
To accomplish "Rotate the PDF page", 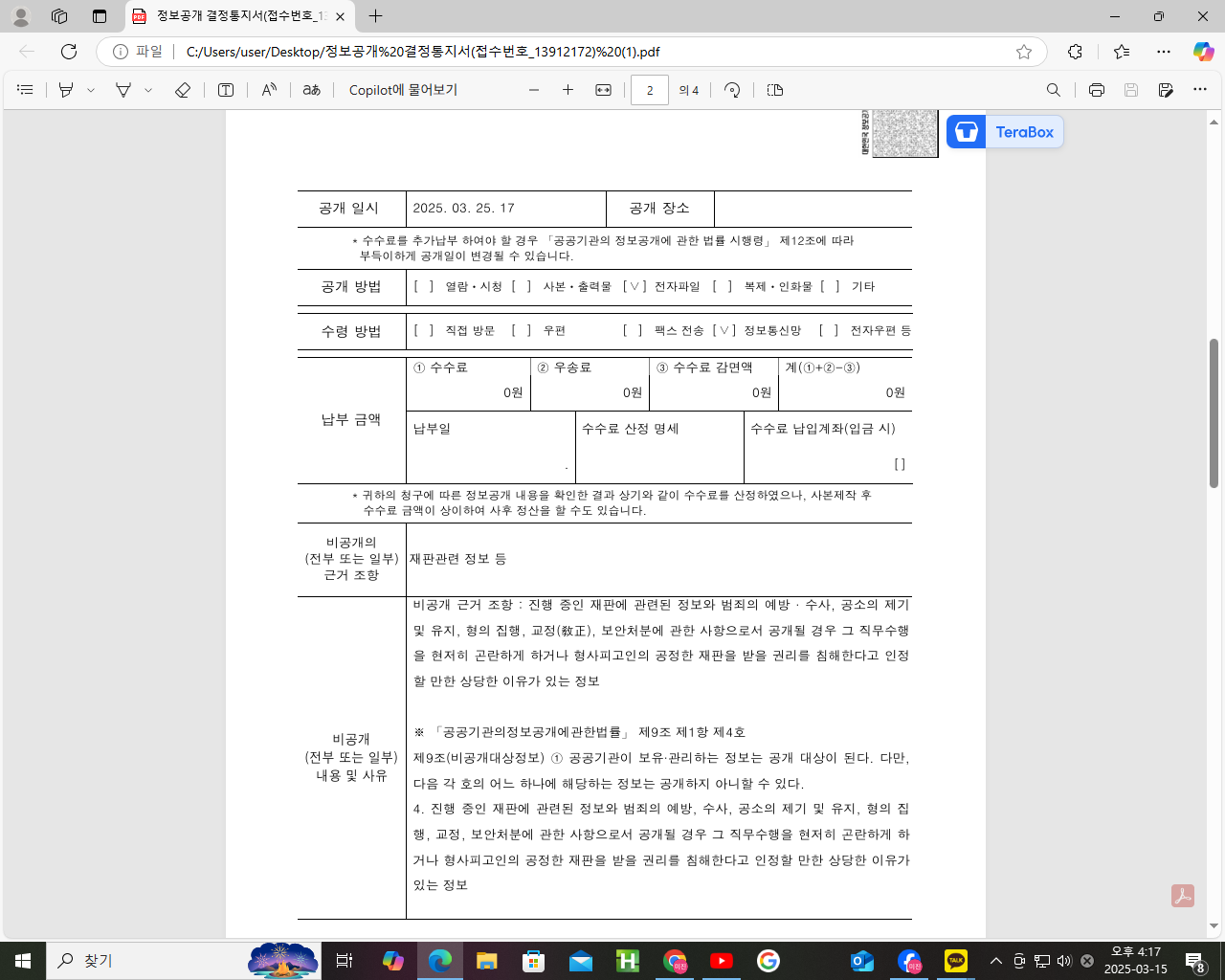I will 732,89.
